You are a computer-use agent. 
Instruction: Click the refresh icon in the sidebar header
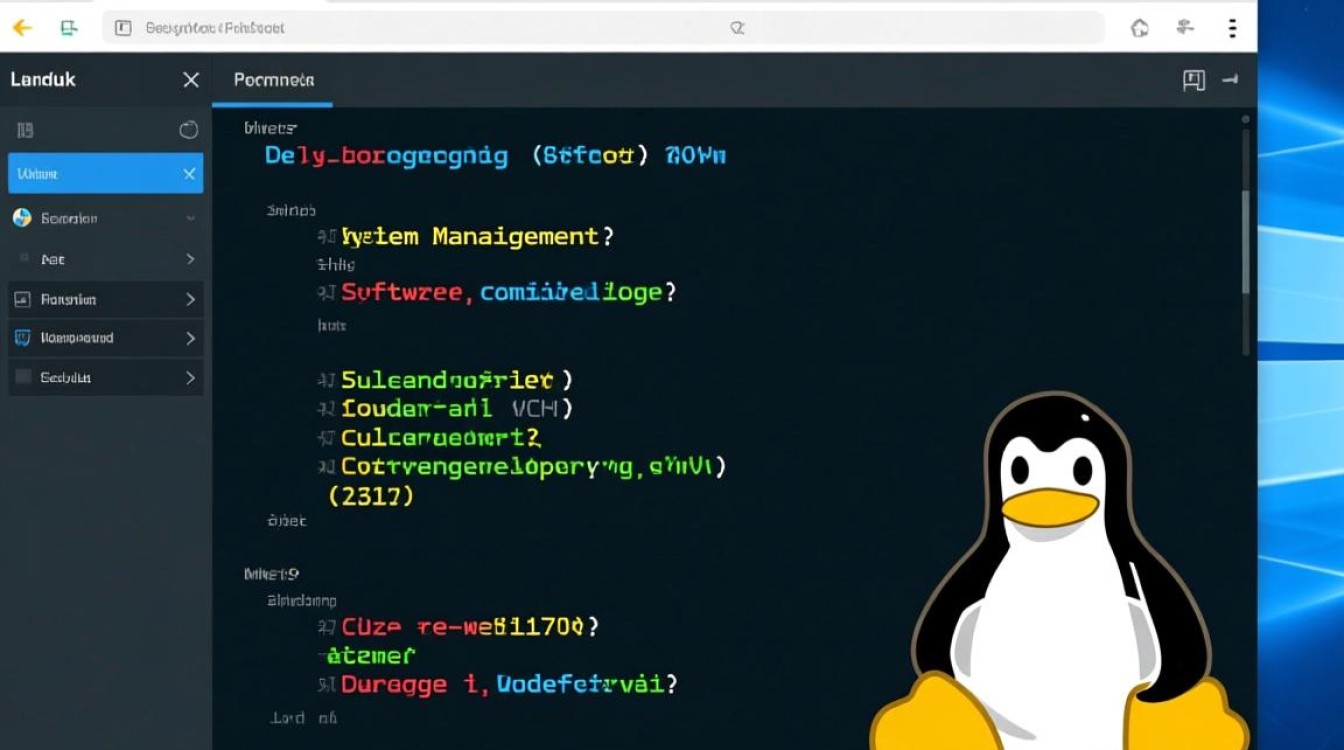click(188, 130)
